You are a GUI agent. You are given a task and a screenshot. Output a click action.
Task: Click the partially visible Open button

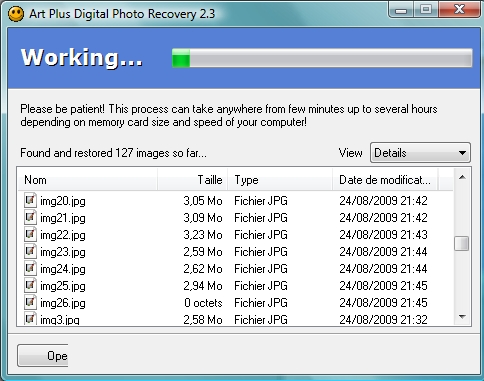pos(43,356)
